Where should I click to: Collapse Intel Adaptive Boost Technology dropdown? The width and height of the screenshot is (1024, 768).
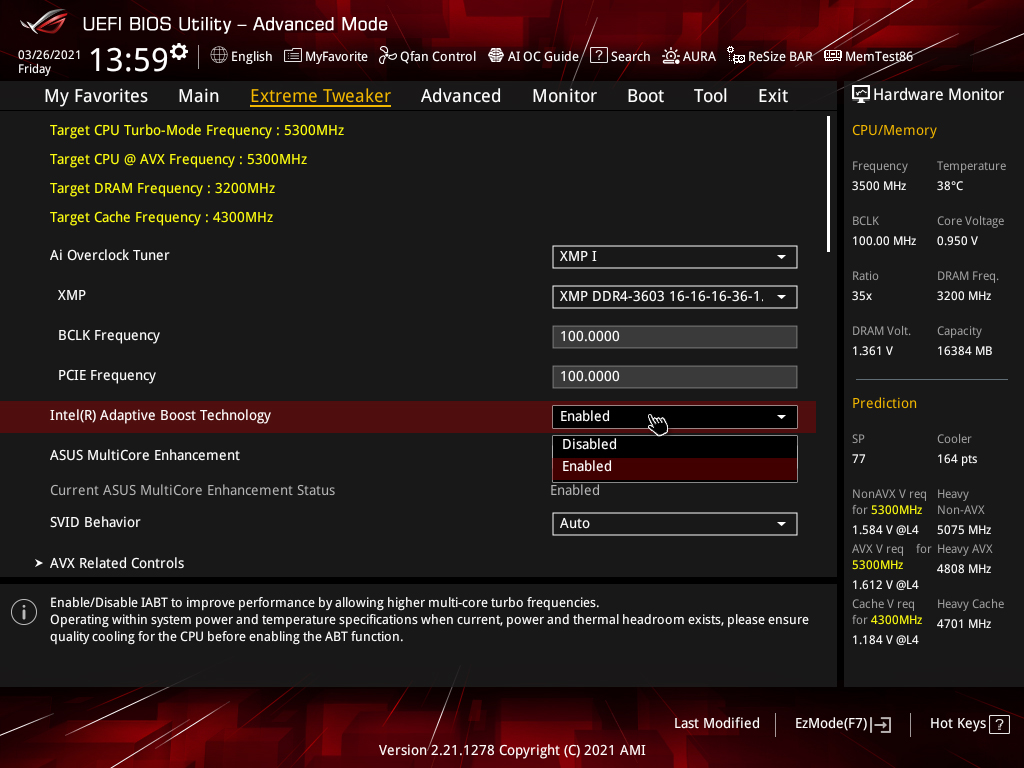click(675, 417)
